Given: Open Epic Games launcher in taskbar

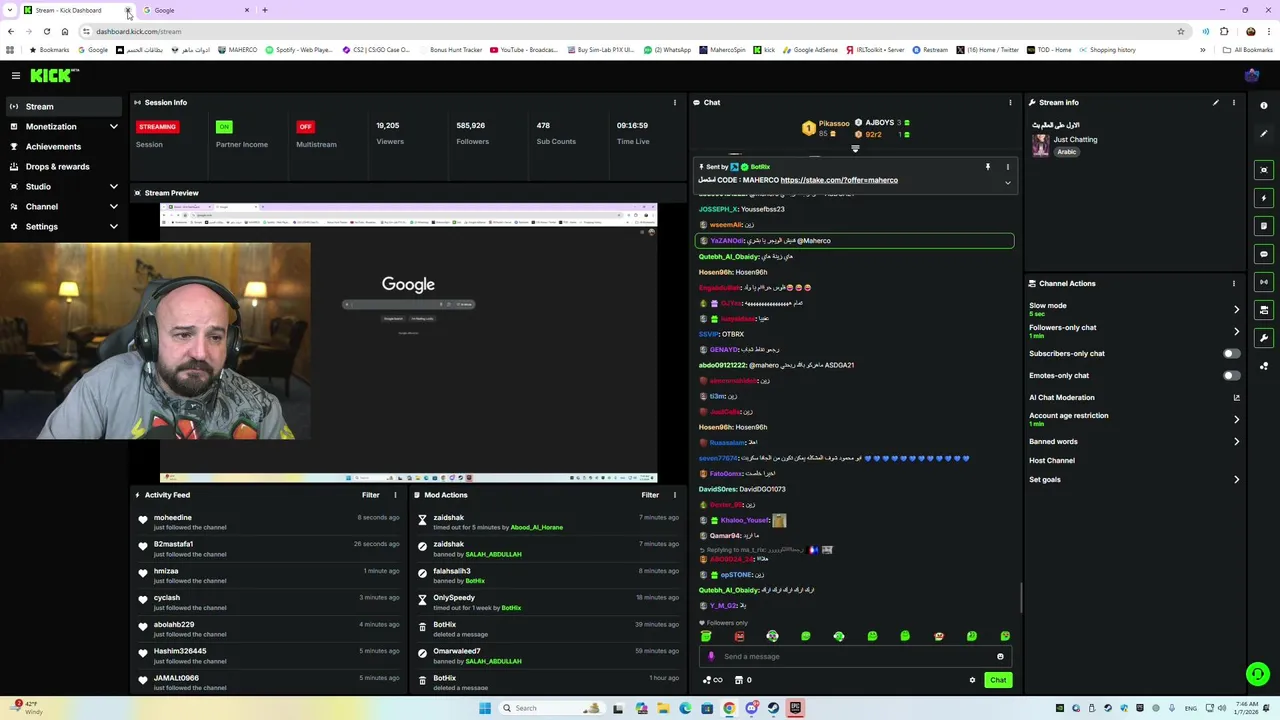Looking at the screenshot, I should coord(795,708).
